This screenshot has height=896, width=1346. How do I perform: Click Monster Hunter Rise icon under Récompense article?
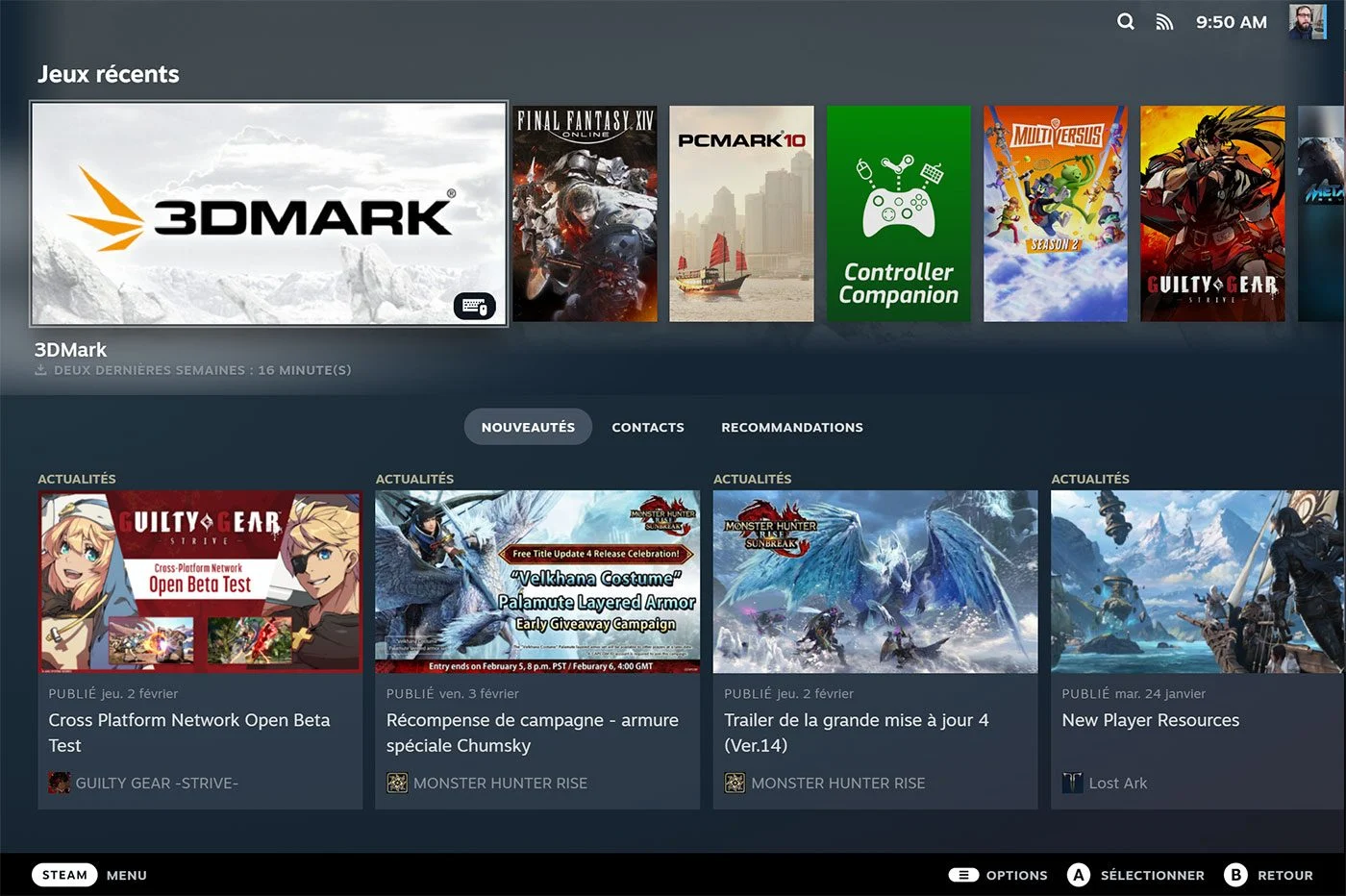point(397,783)
